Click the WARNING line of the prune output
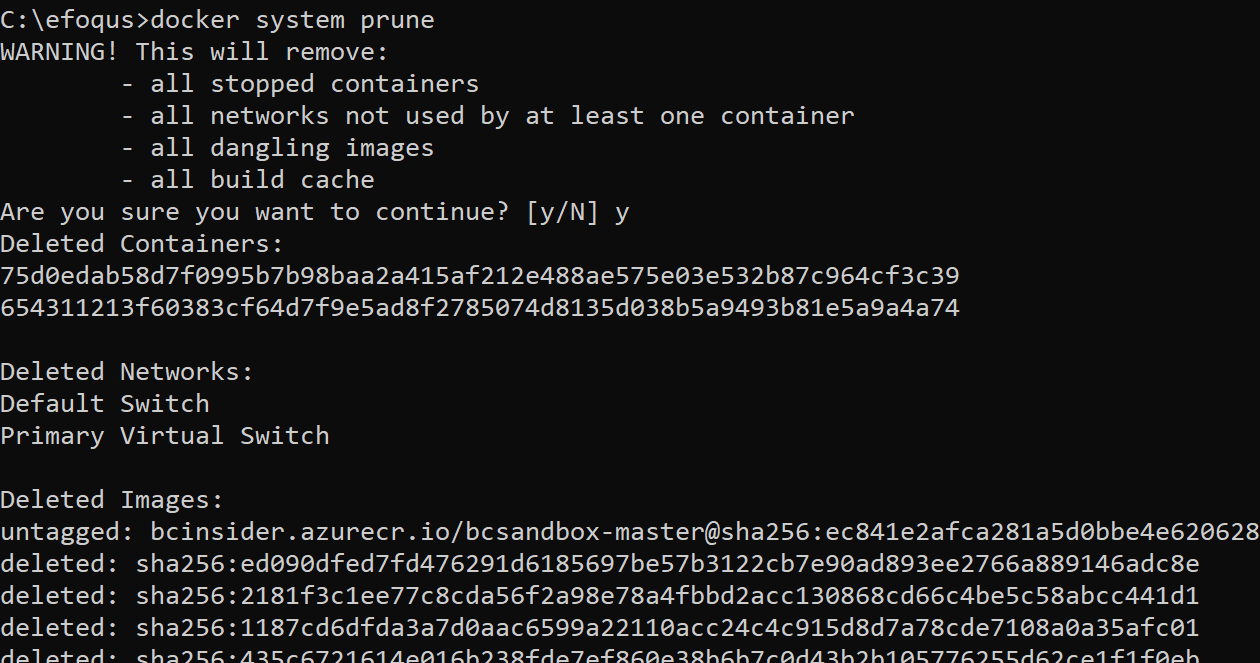 pyautogui.click(x=194, y=52)
